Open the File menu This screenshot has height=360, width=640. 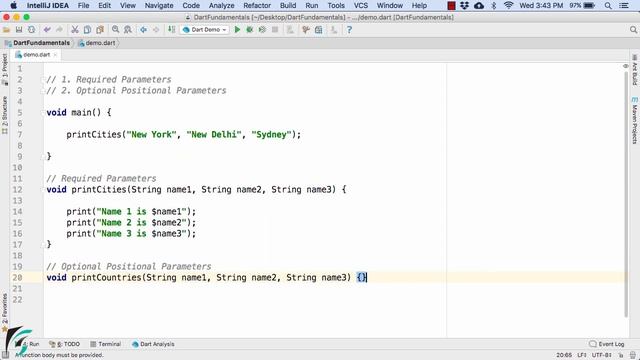83,5
